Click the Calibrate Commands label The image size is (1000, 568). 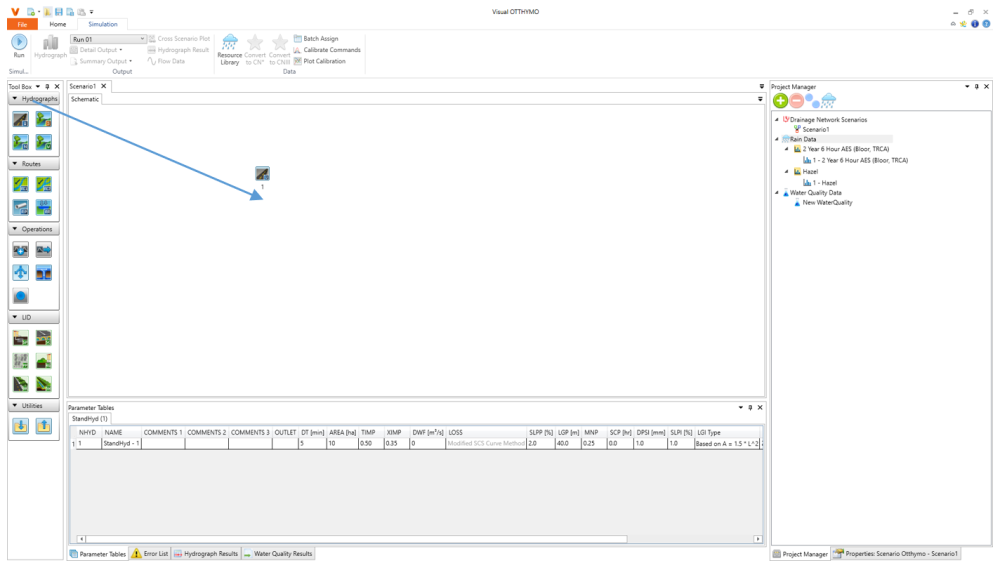point(332,50)
